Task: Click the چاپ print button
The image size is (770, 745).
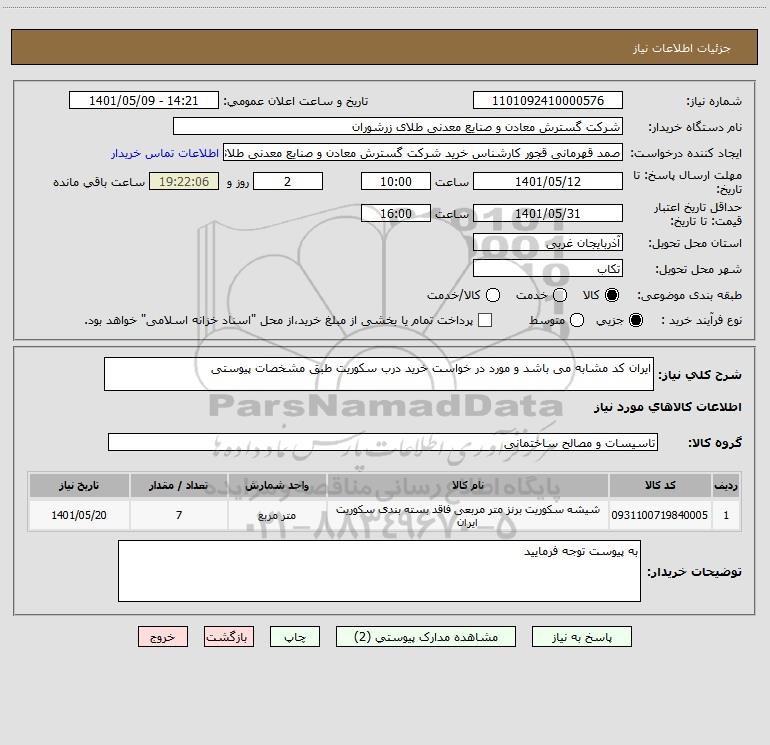Action: [295, 636]
